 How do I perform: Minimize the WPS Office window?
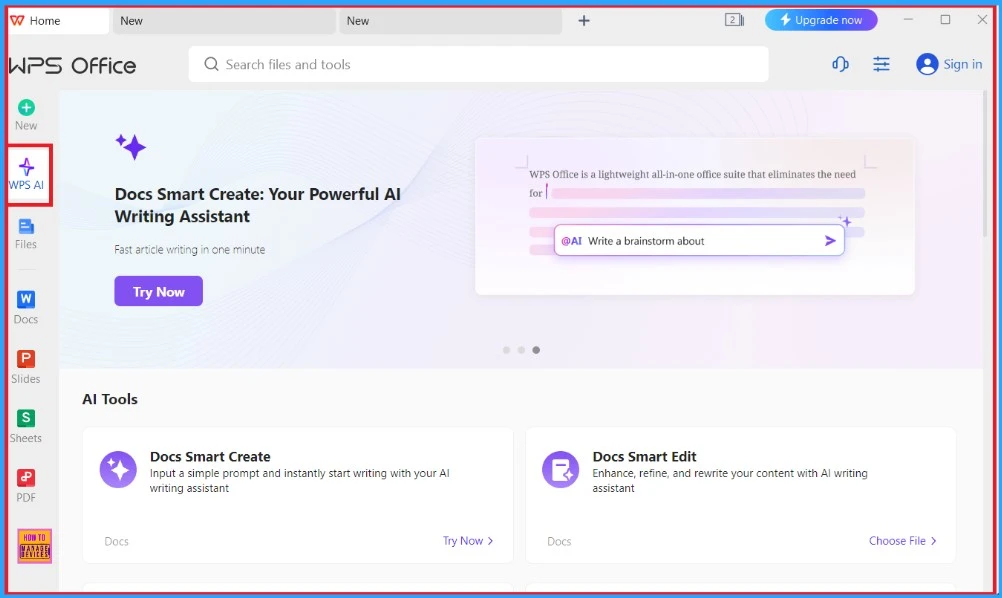click(908, 20)
